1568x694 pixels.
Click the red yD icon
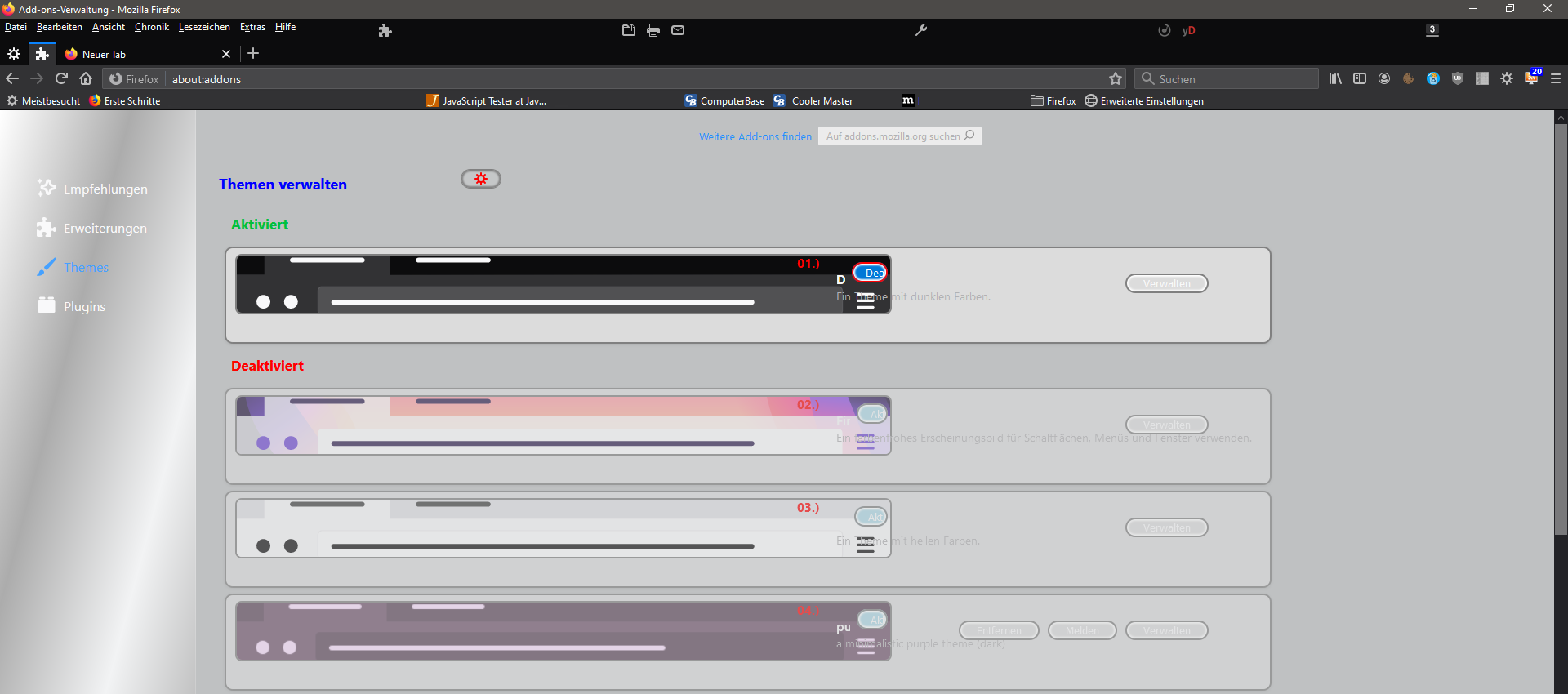tap(1189, 30)
